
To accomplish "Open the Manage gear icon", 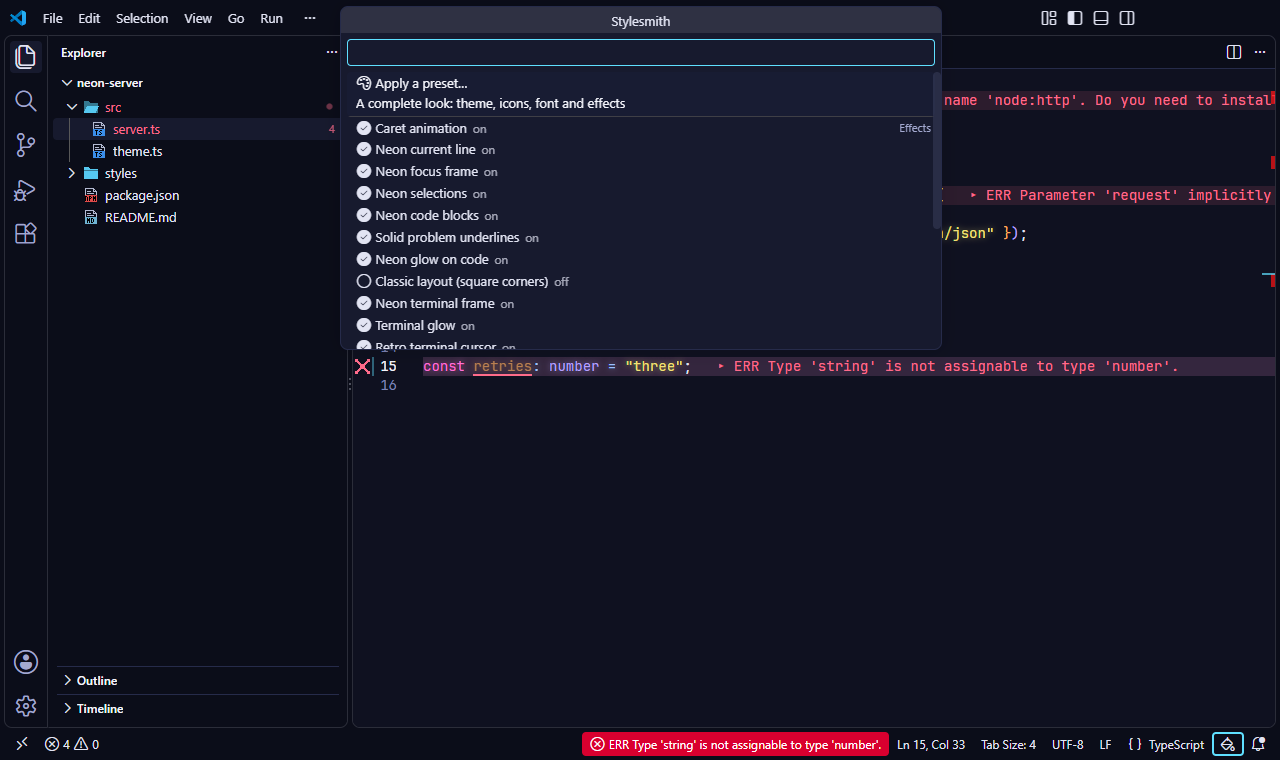I will 26,706.
